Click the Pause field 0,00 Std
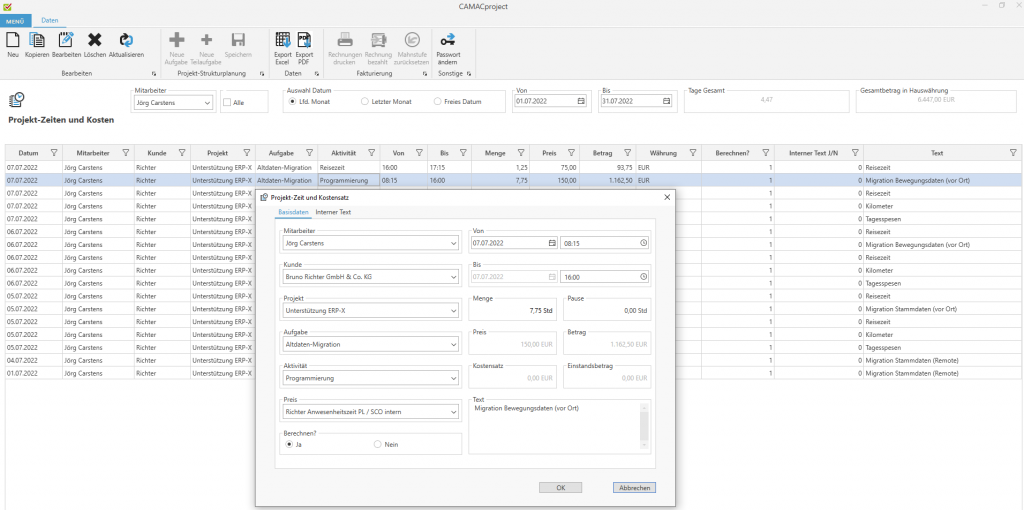The width and height of the screenshot is (1024, 510). (607, 311)
